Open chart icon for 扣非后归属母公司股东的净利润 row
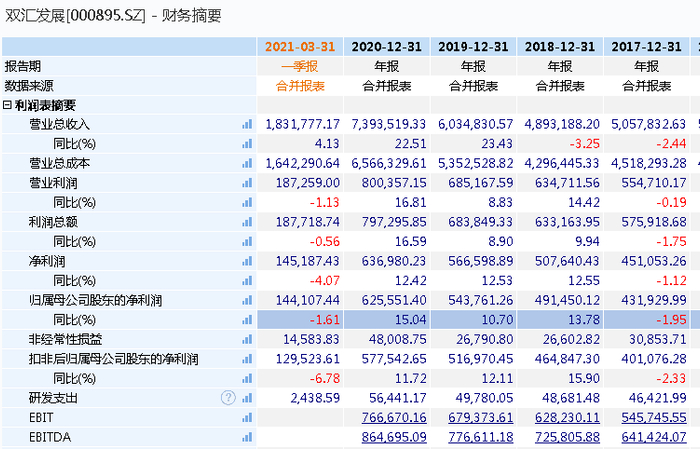 [247, 359]
